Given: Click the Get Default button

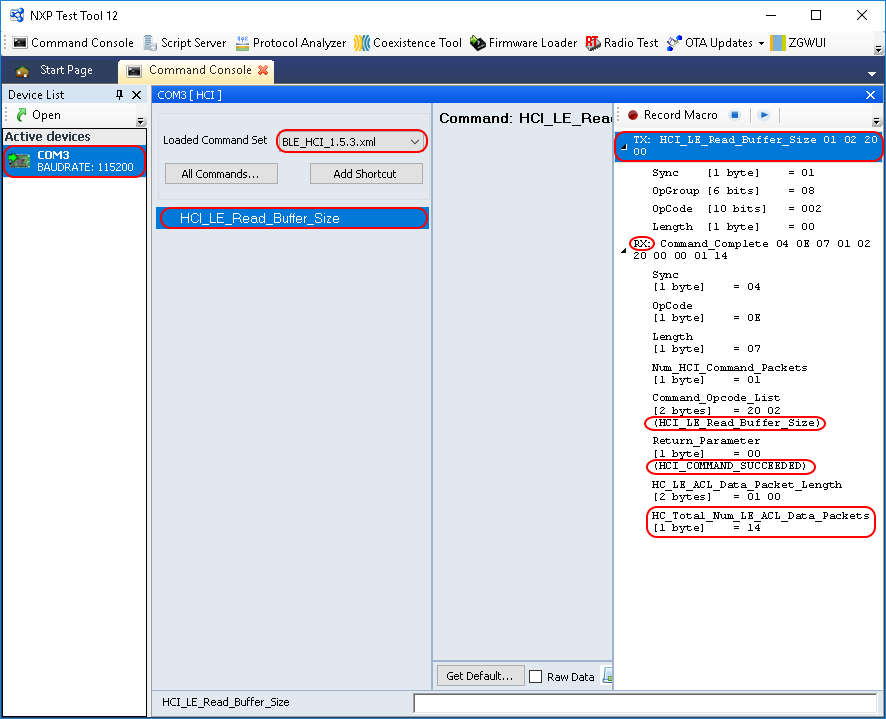Looking at the screenshot, I should 480,676.
